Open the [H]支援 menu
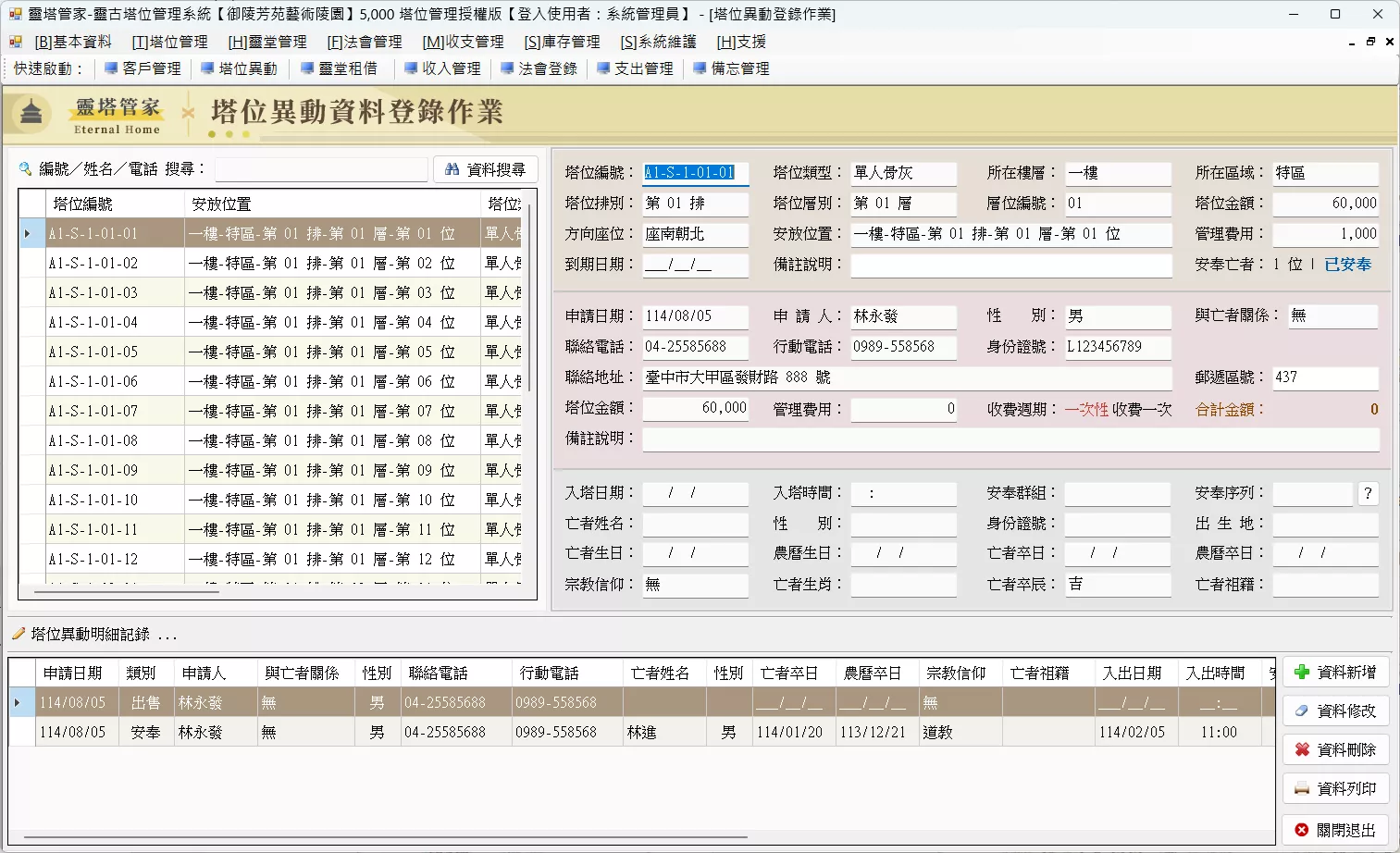The image size is (1400, 853). [x=741, y=42]
